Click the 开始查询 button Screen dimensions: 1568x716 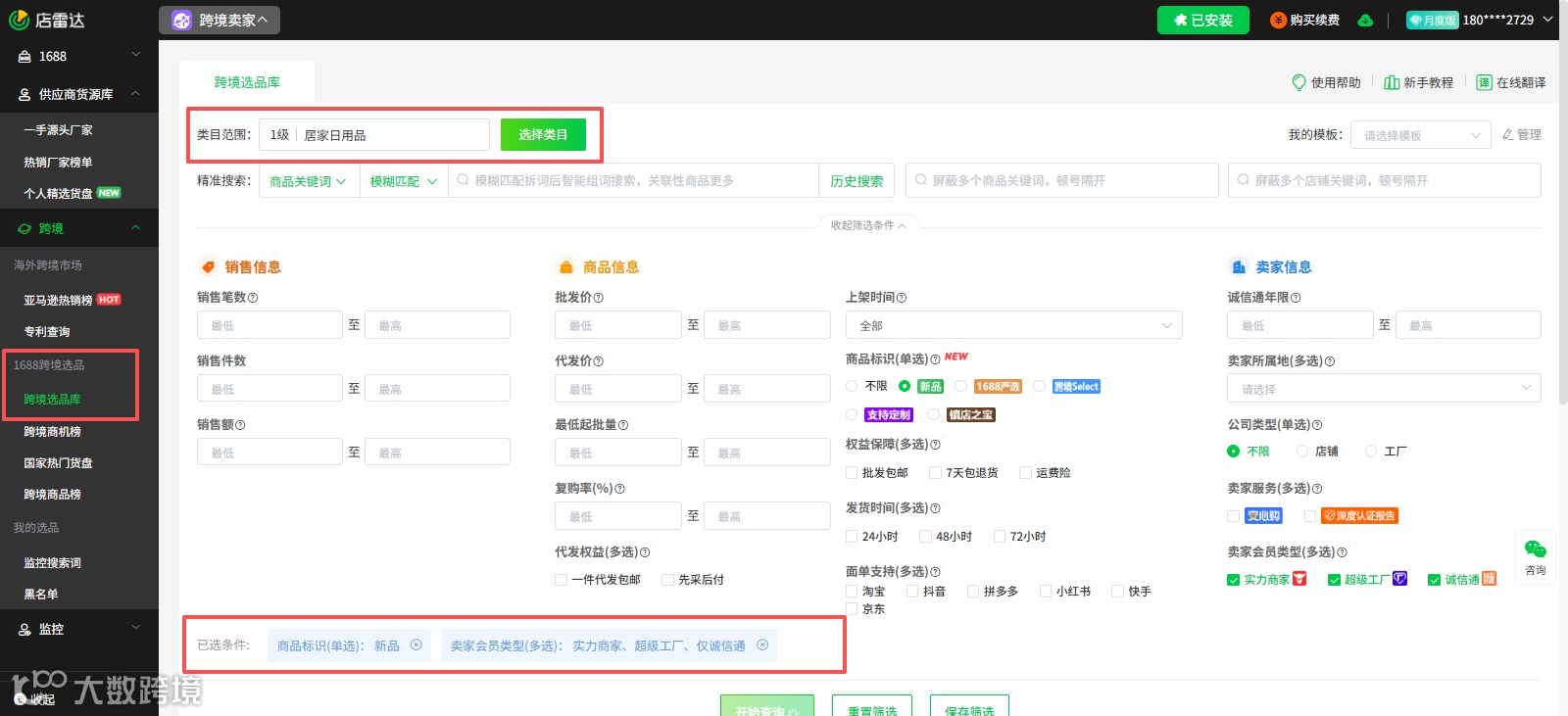pos(767,706)
